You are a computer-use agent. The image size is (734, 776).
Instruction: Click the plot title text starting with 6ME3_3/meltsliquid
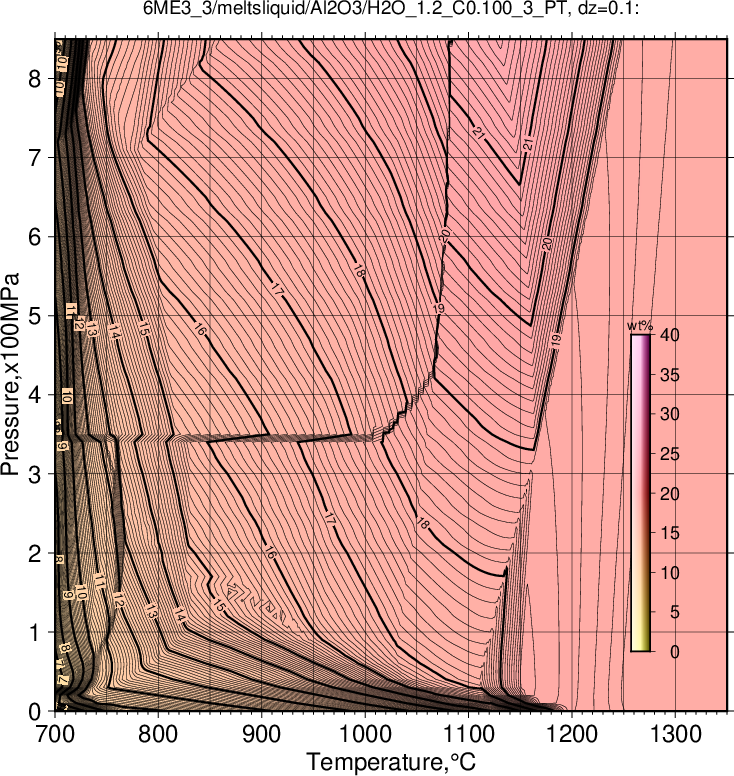point(391,8)
